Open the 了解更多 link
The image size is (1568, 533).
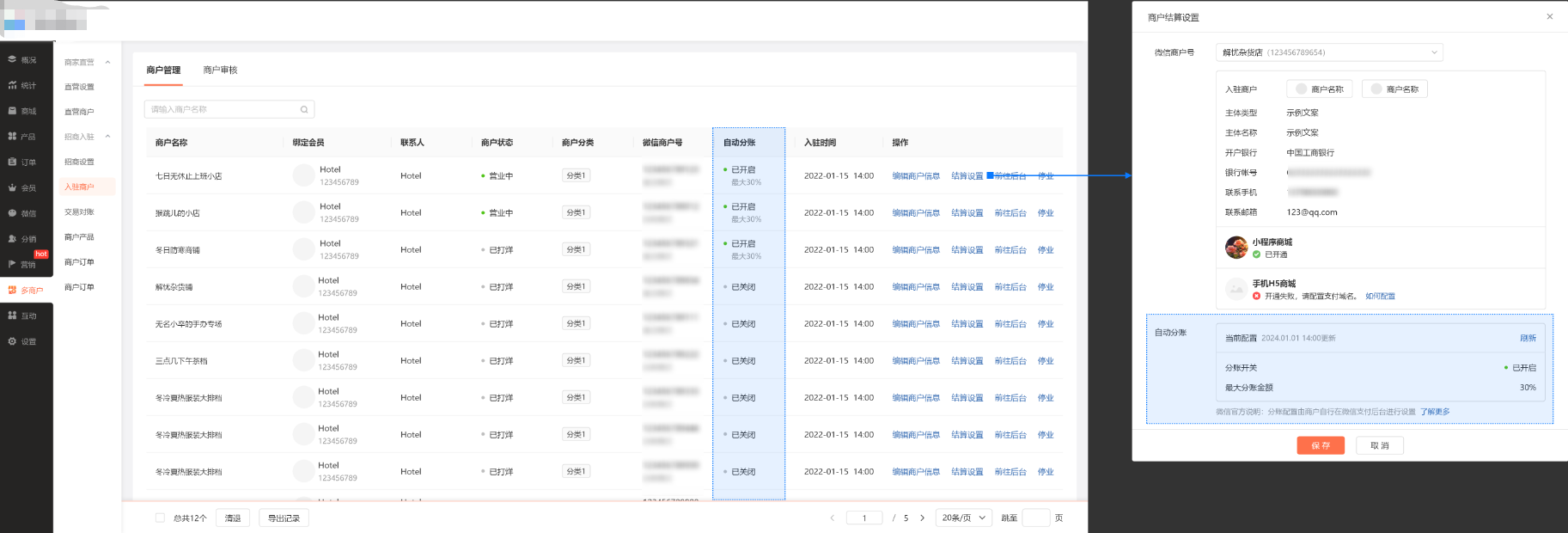tap(1435, 412)
